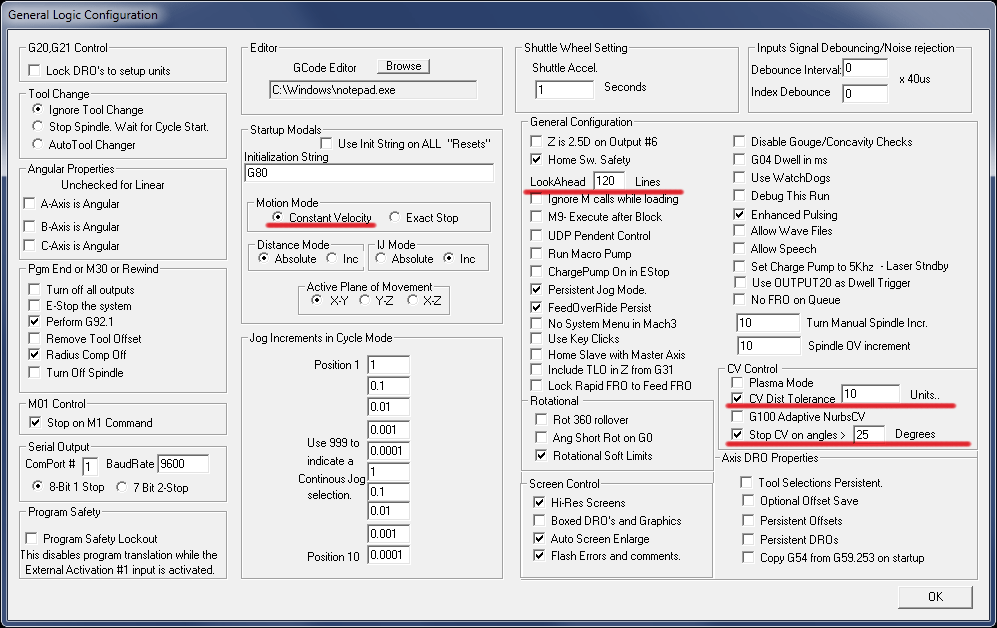Click the notepad.exe editor path field
Viewport: 997px width, 628px height.
[x=373, y=90]
